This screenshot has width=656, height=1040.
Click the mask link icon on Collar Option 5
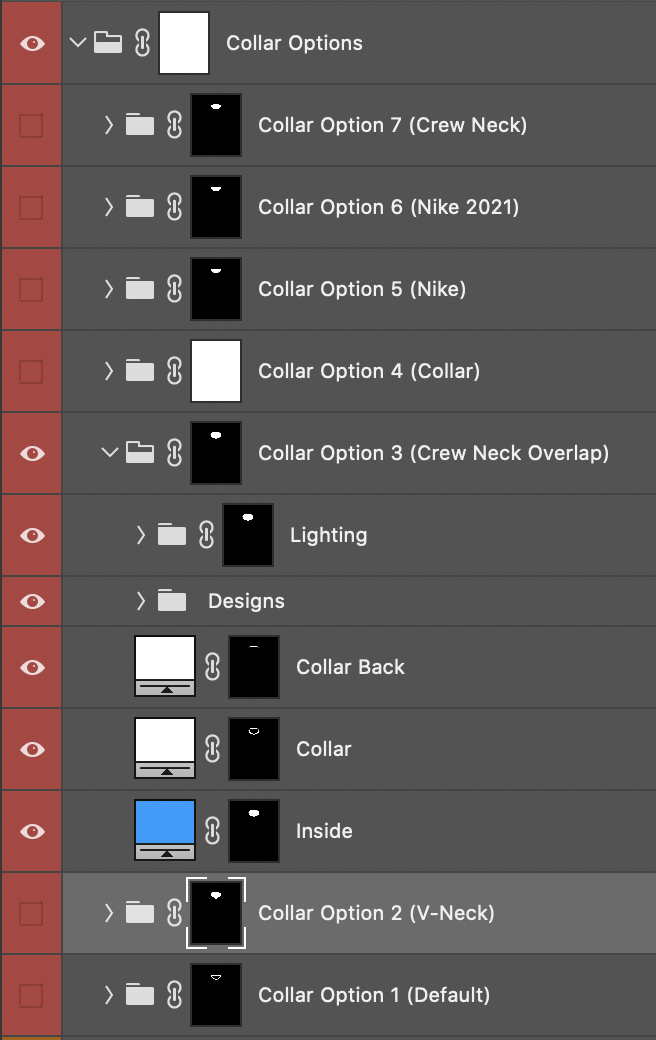(174, 289)
